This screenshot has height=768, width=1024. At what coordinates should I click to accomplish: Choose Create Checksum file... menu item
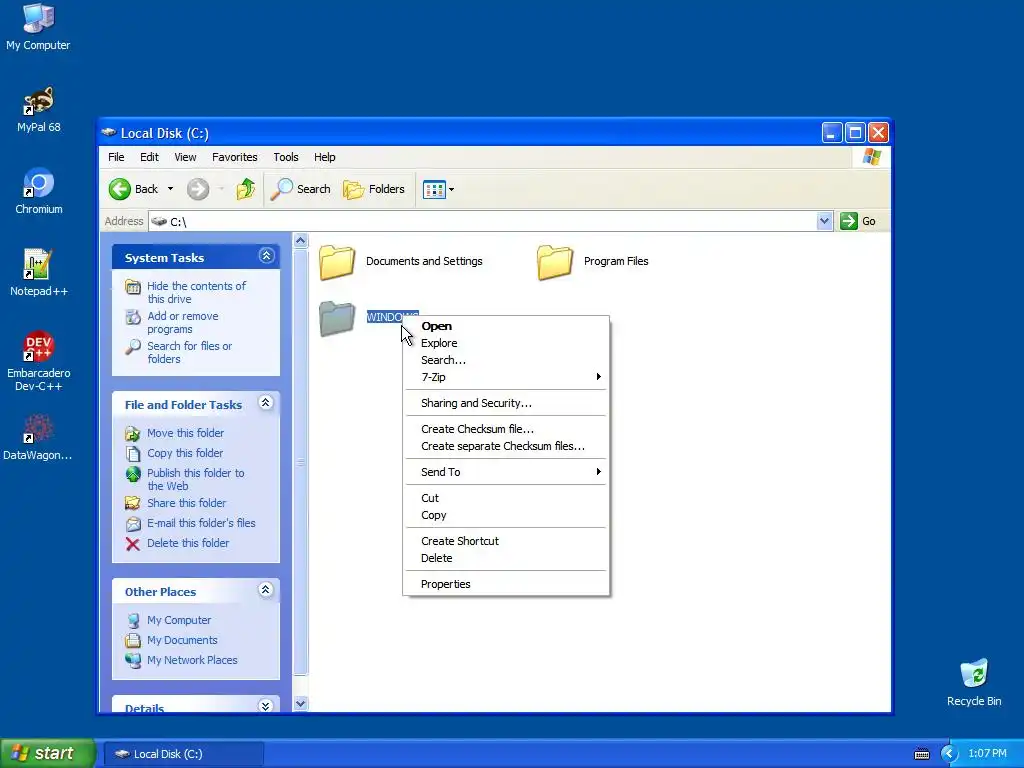pos(506,429)
